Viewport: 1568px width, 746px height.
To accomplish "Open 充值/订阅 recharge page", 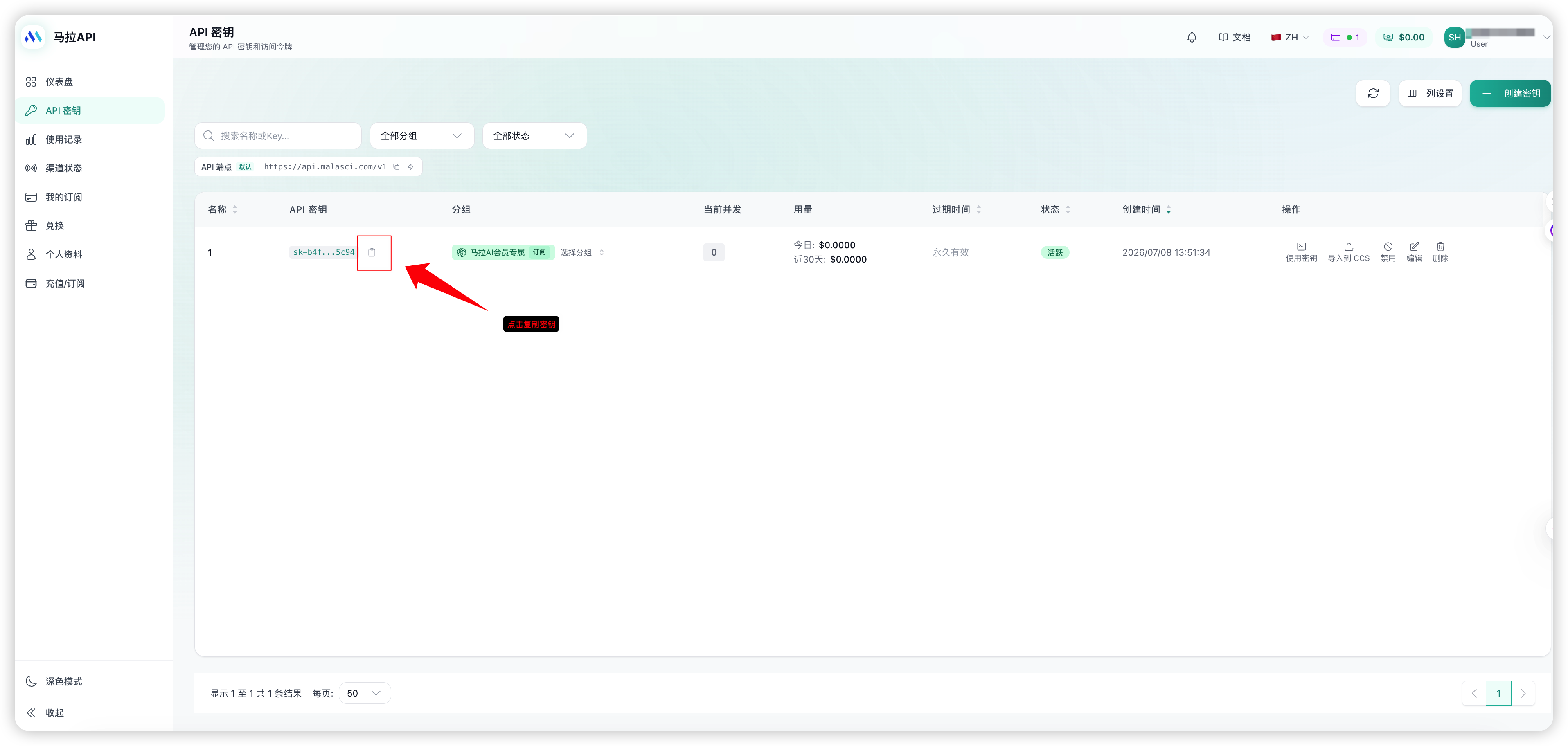I will click(x=90, y=283).
